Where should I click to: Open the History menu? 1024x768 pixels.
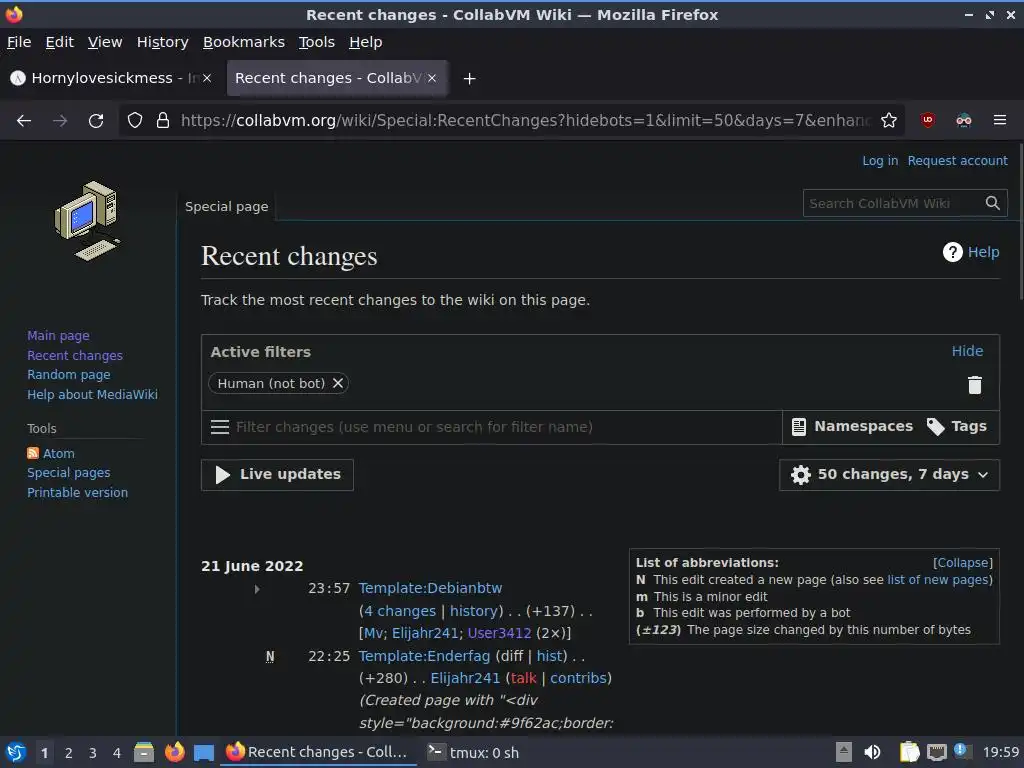[x=163, y=42]
